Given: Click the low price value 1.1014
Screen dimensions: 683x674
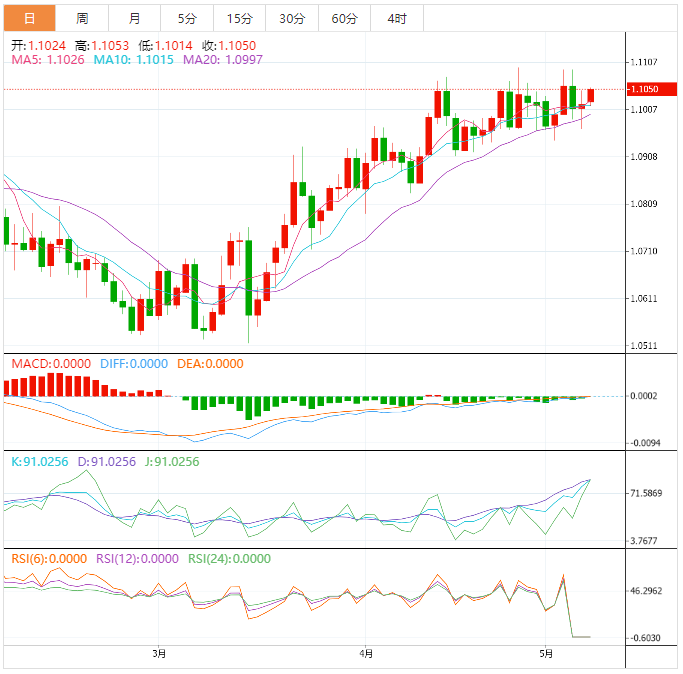Looking at the screenshot, I should 173,46.
